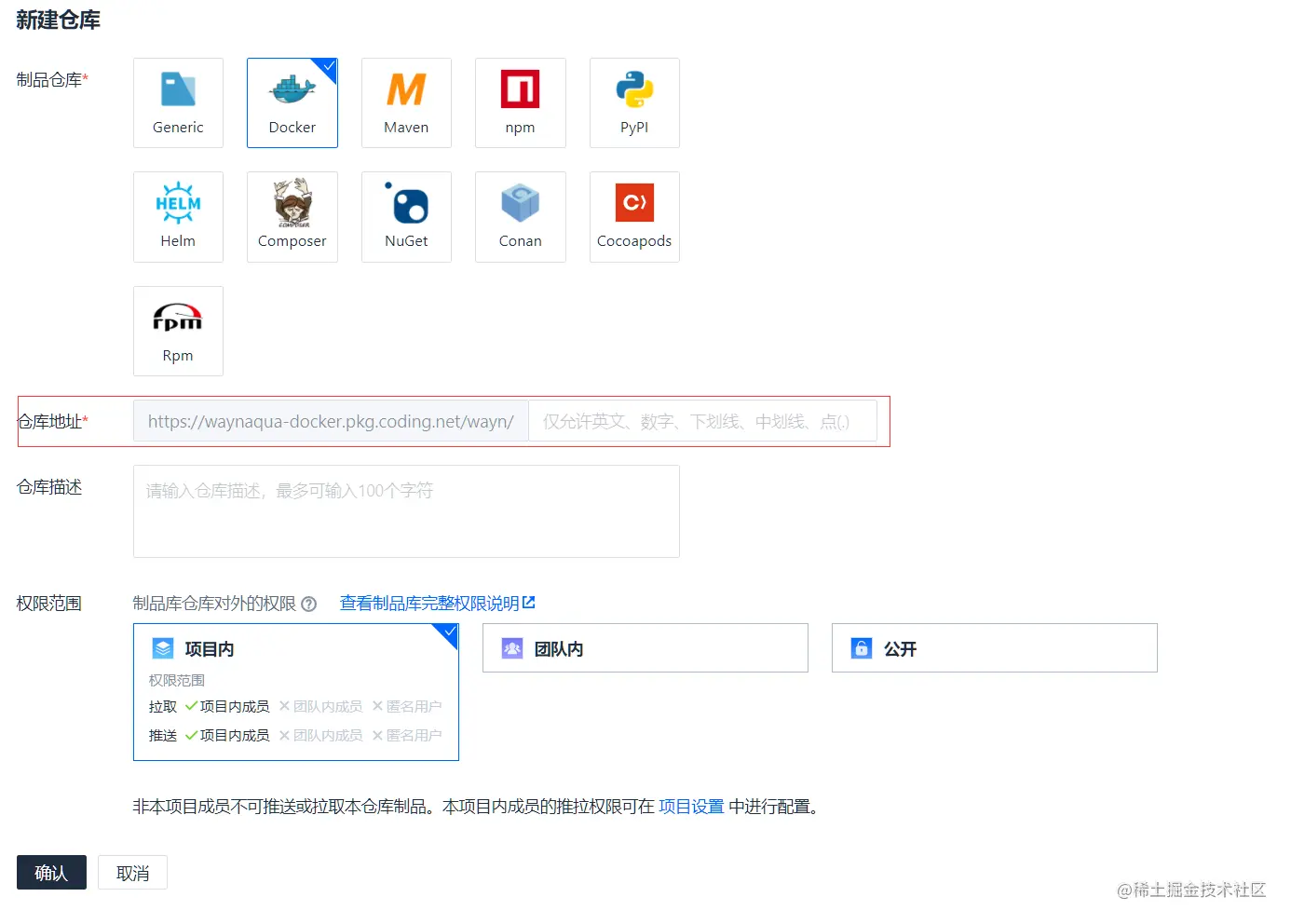
Task: Select the Docker repository type
Action: (x=292, y=102)
